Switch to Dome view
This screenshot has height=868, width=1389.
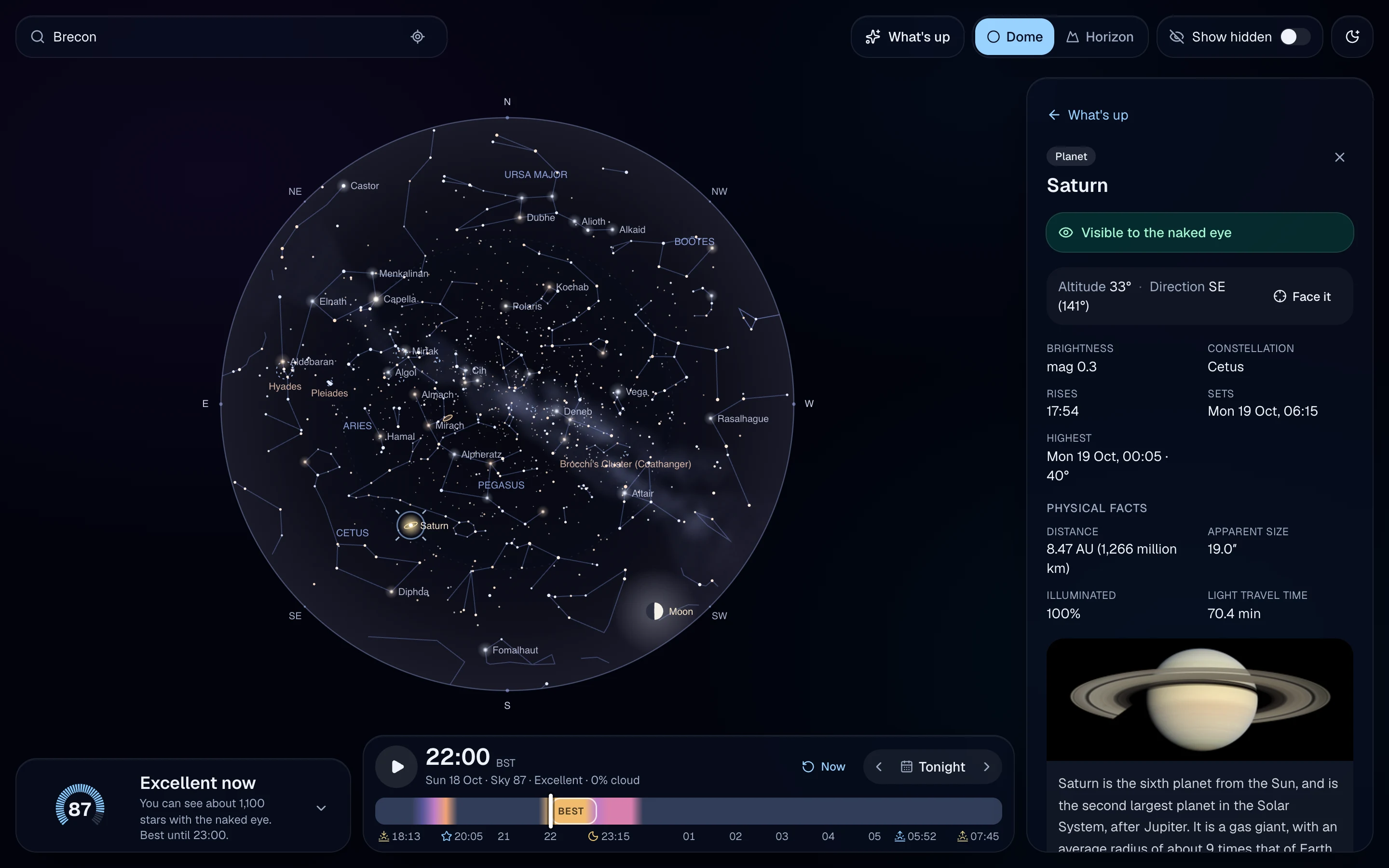tap(1014, 37)
